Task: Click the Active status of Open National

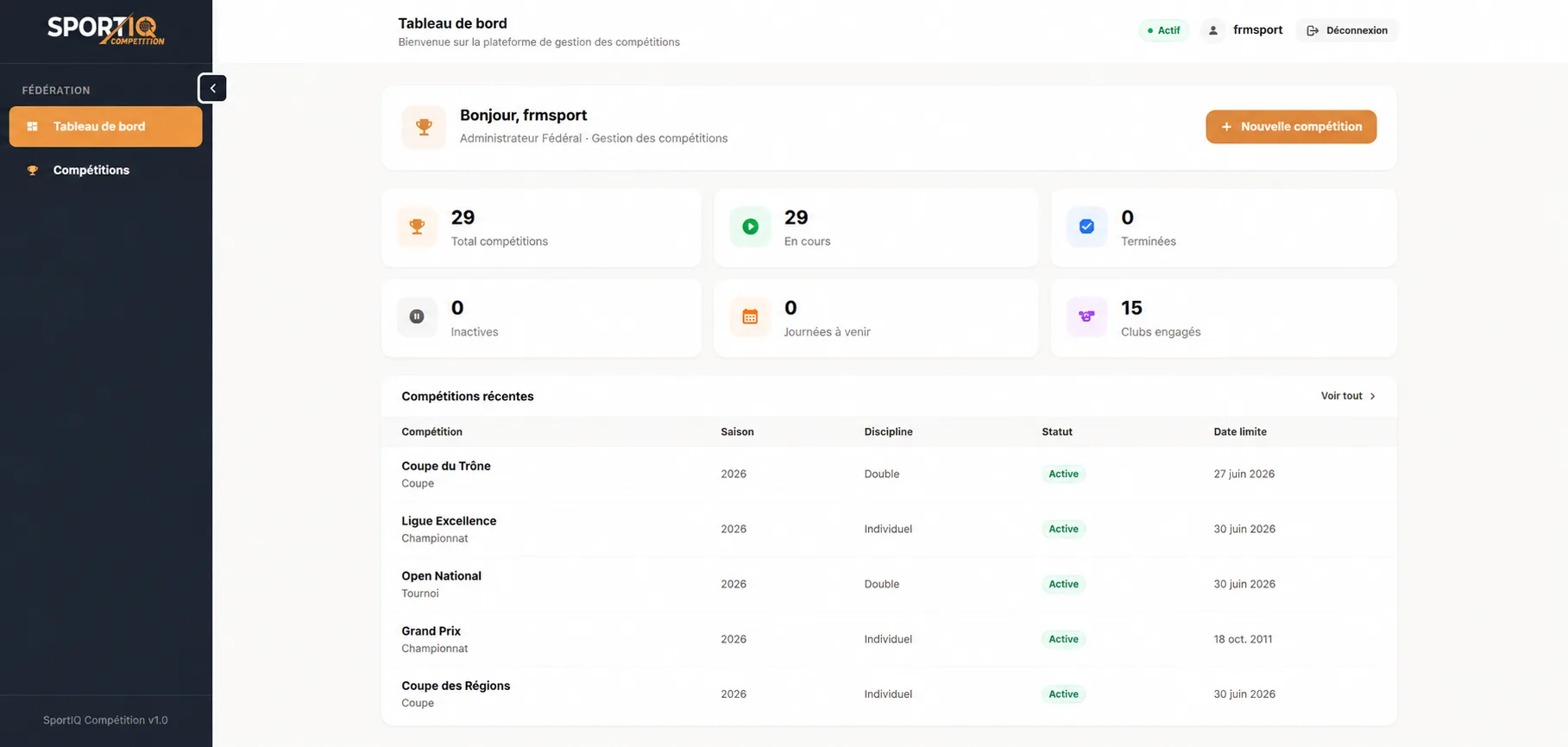Action: click(1063, 584)
